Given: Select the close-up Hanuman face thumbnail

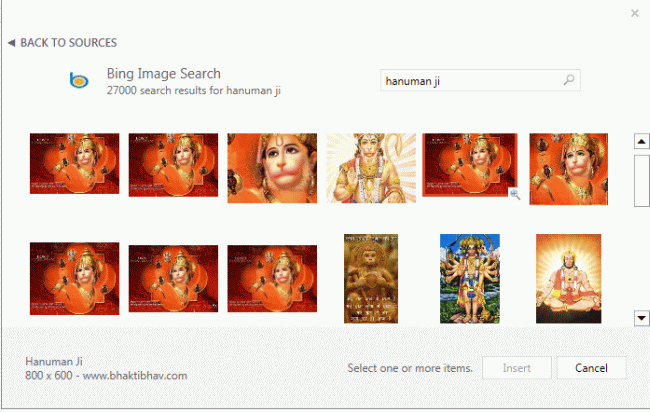Looking at the screenshot, I should click(x=272, y=168).
